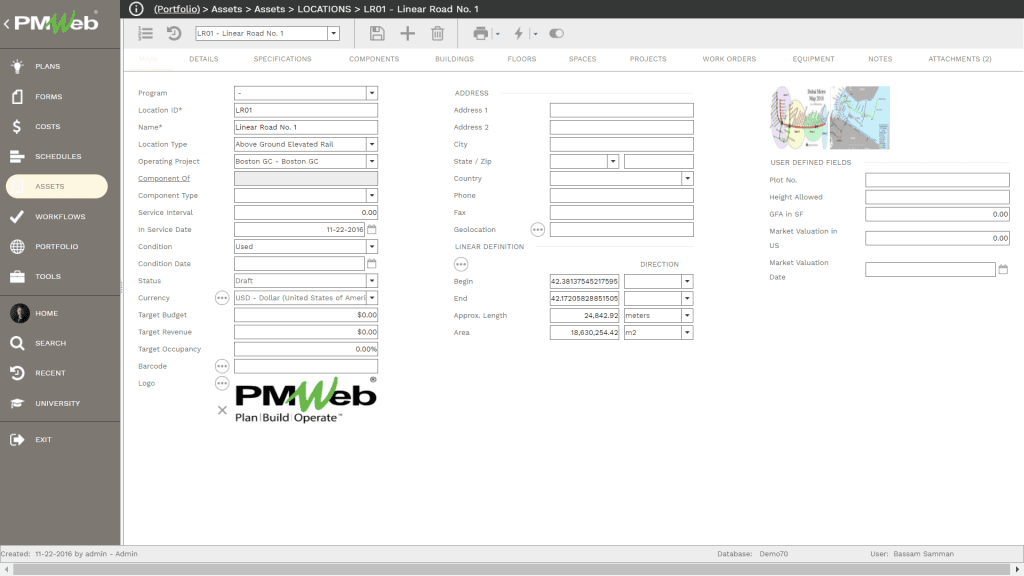The width and height of the screenshot is (1024, 576).
Task: Open the In Service Date calendar picker
Action: [x=372, y=229]
